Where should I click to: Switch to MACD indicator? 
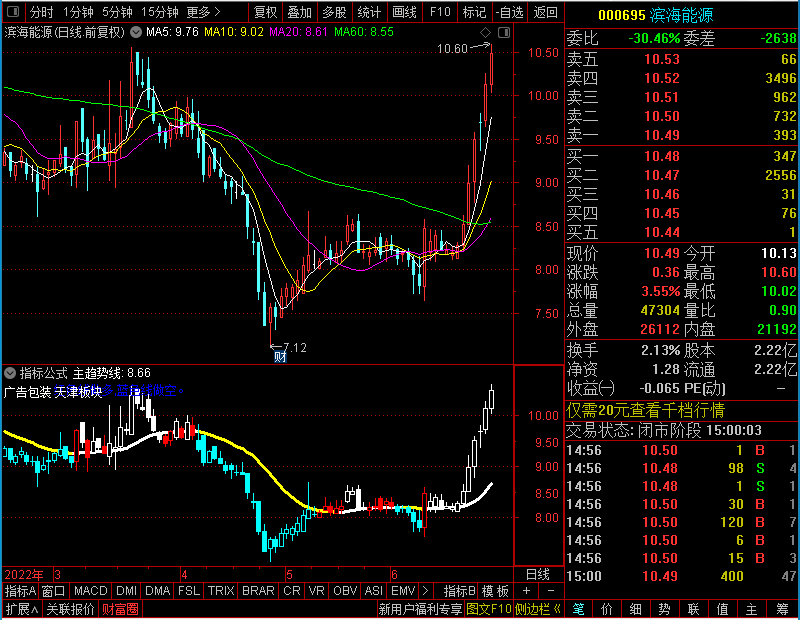pos(90,591)
